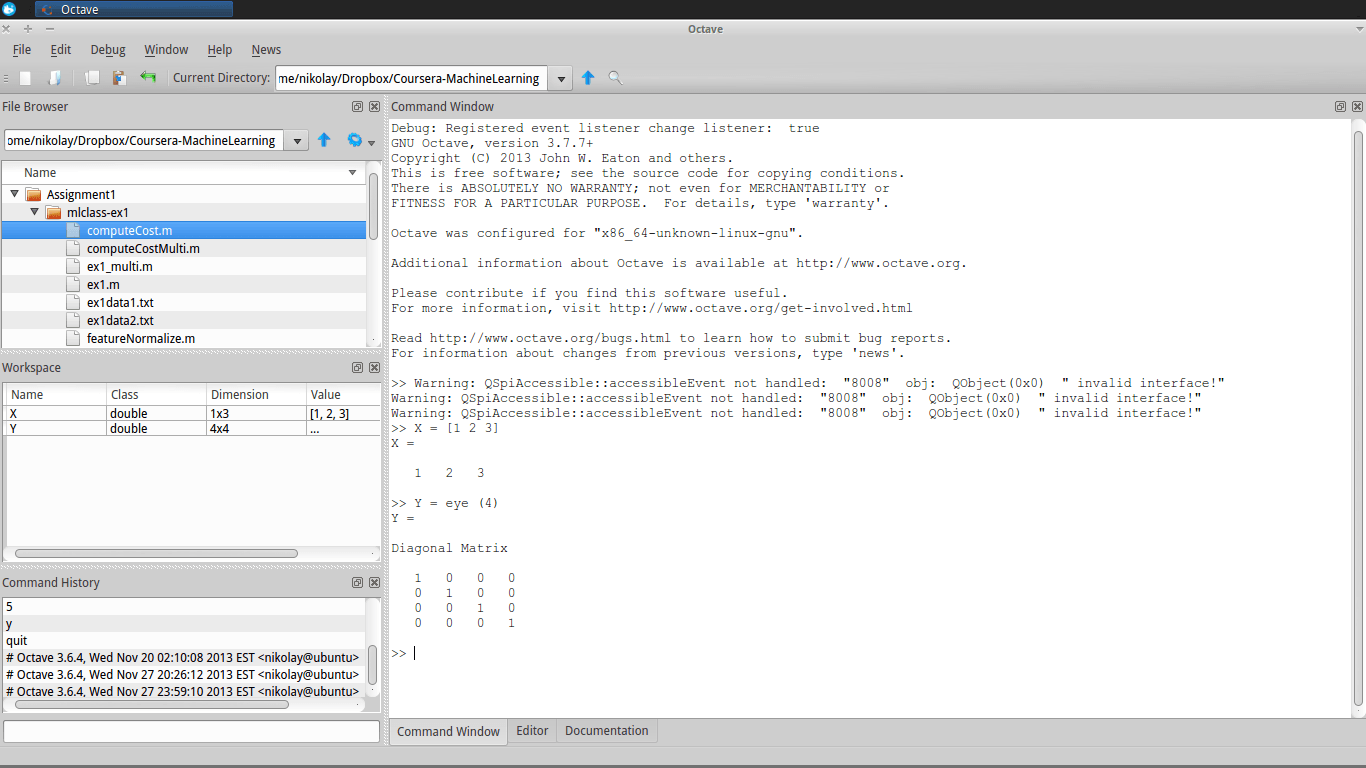The height and width of the screenshot is (768, 1366).
Task: Switch to the Documentation tab
Action: tap(606, 731)
